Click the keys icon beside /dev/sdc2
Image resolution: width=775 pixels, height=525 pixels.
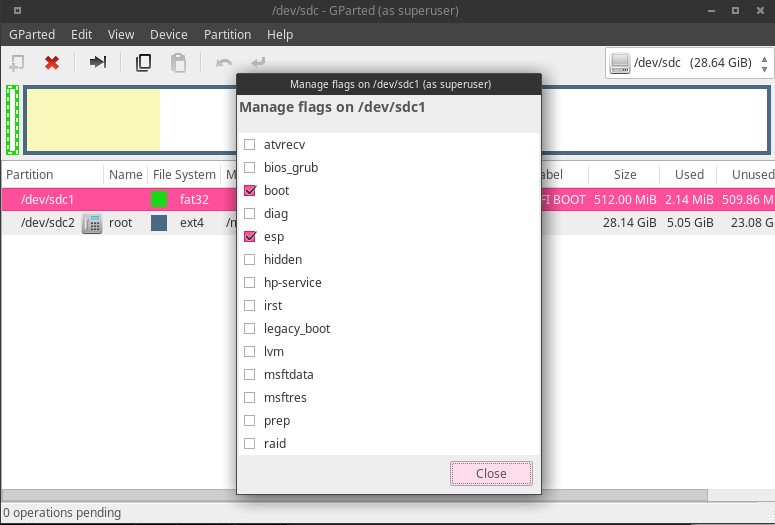pos(92,223)
